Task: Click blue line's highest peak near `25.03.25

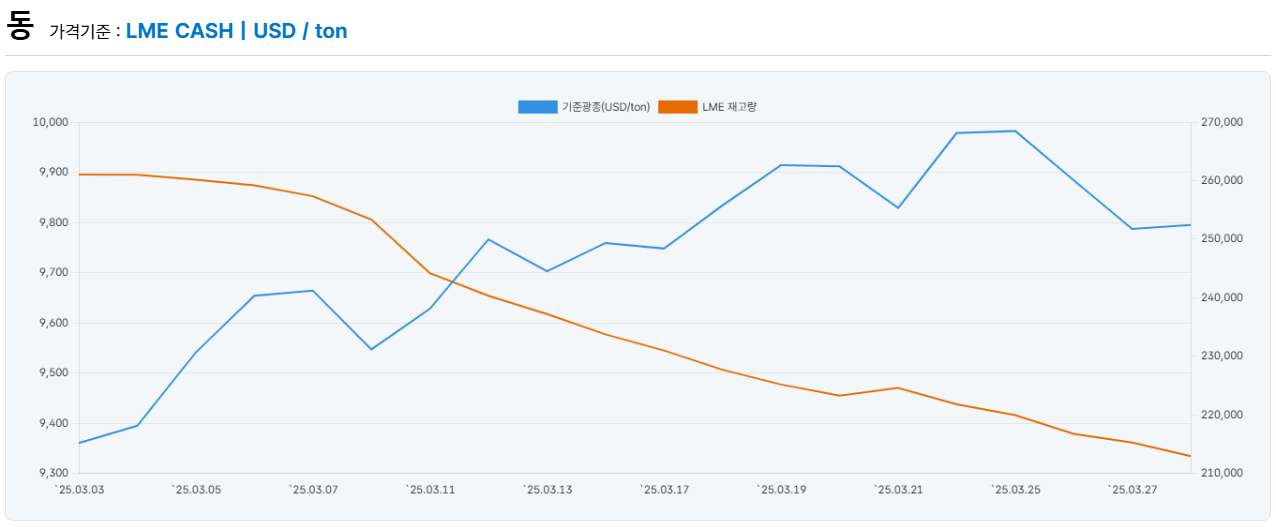Action: 1015,131
